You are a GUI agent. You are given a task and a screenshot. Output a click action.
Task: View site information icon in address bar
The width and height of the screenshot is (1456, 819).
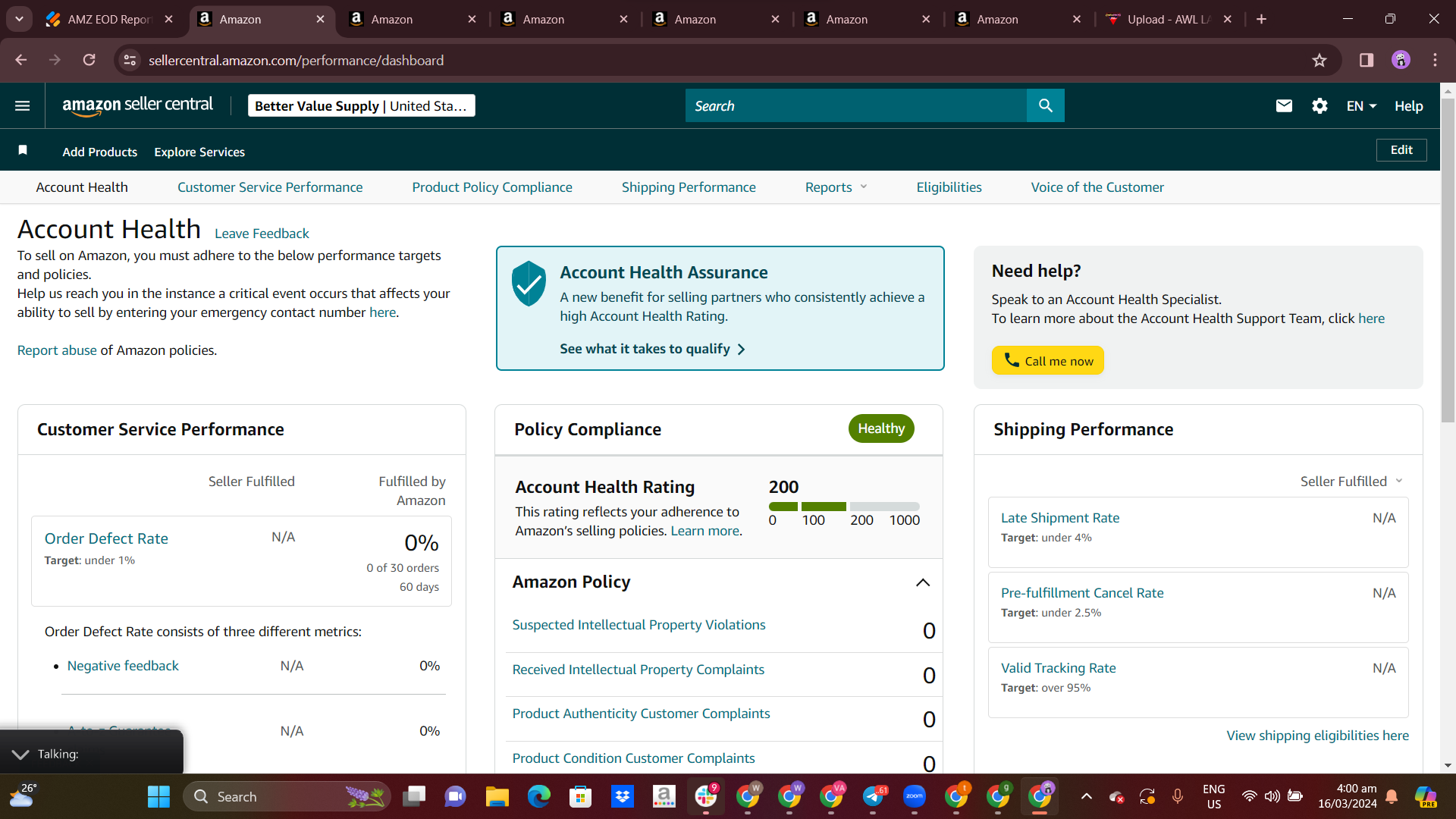click(130, 60)
